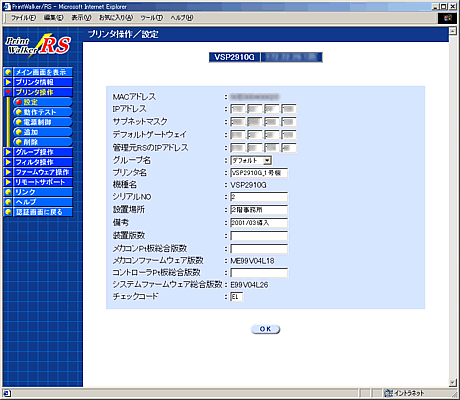Expand the グループ操作 arrow icon

click(x=8, y=152)
